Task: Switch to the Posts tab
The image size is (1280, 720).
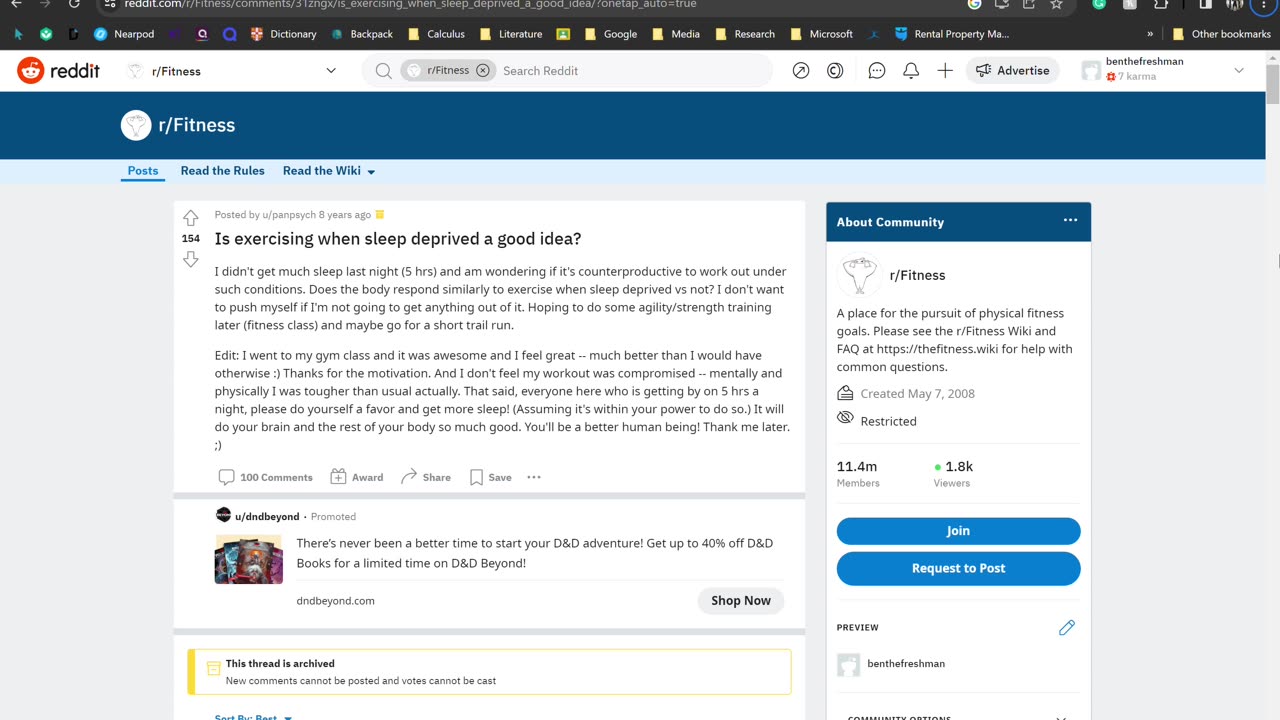Action: (143, 171)
